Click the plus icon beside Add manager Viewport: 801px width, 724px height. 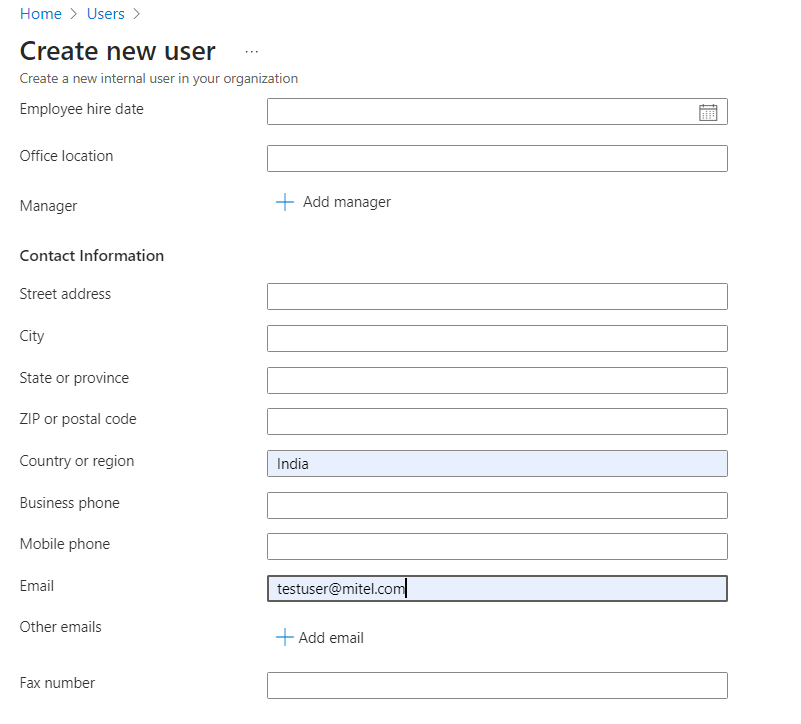pyautogui.click(x=285, y=202)
